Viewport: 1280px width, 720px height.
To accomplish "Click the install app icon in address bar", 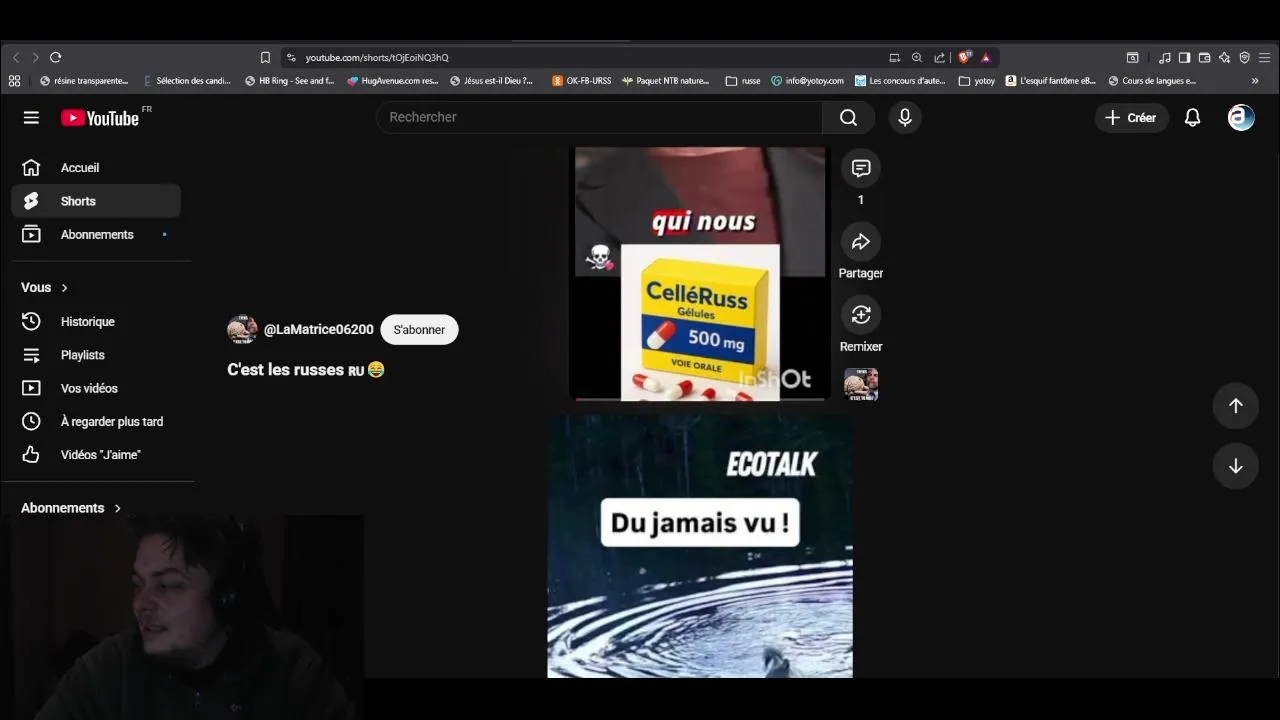I will (x=894, y=58).
